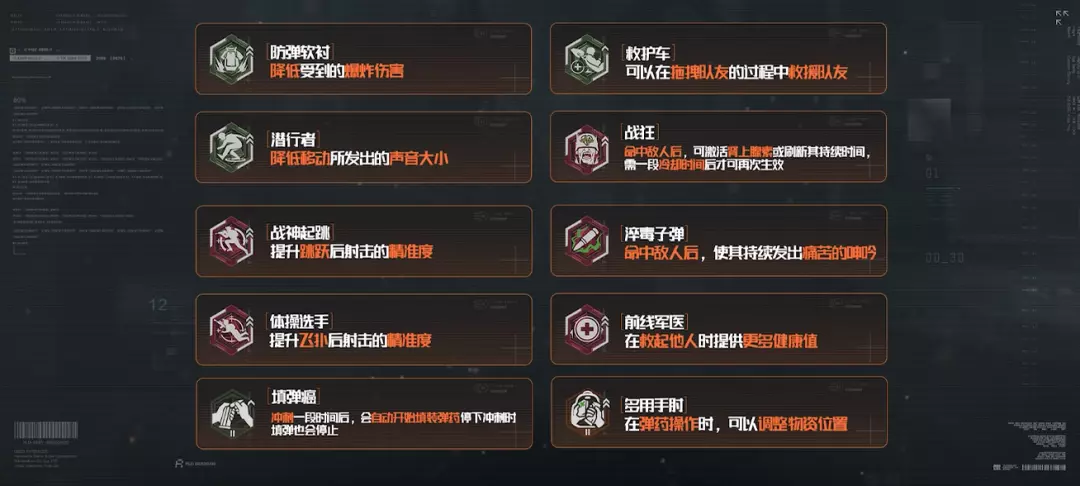Select the 多用手肘 perk icon
The image size is (1080, 486).
[x=586, y=413]
